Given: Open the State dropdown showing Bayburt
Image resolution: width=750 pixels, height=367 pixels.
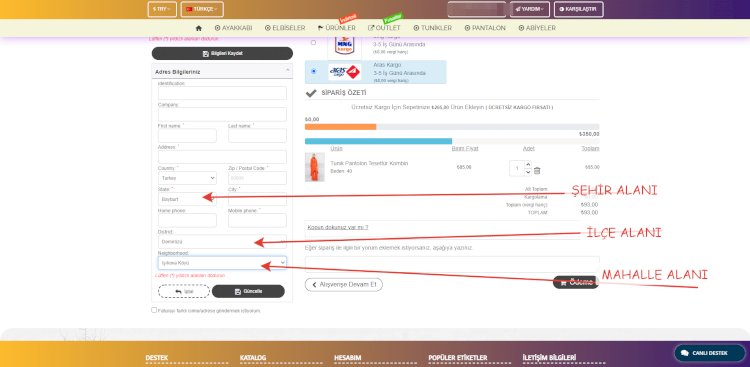Looking at the screenshot, I should click(187, 199).
